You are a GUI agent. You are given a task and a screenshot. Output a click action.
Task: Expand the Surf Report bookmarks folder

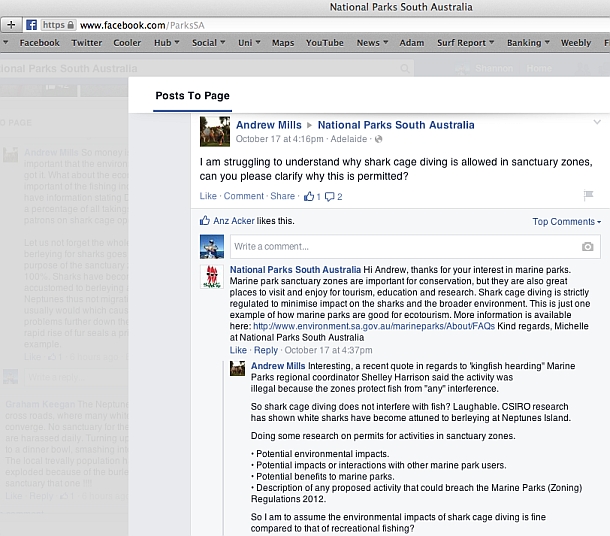point(465,43)
